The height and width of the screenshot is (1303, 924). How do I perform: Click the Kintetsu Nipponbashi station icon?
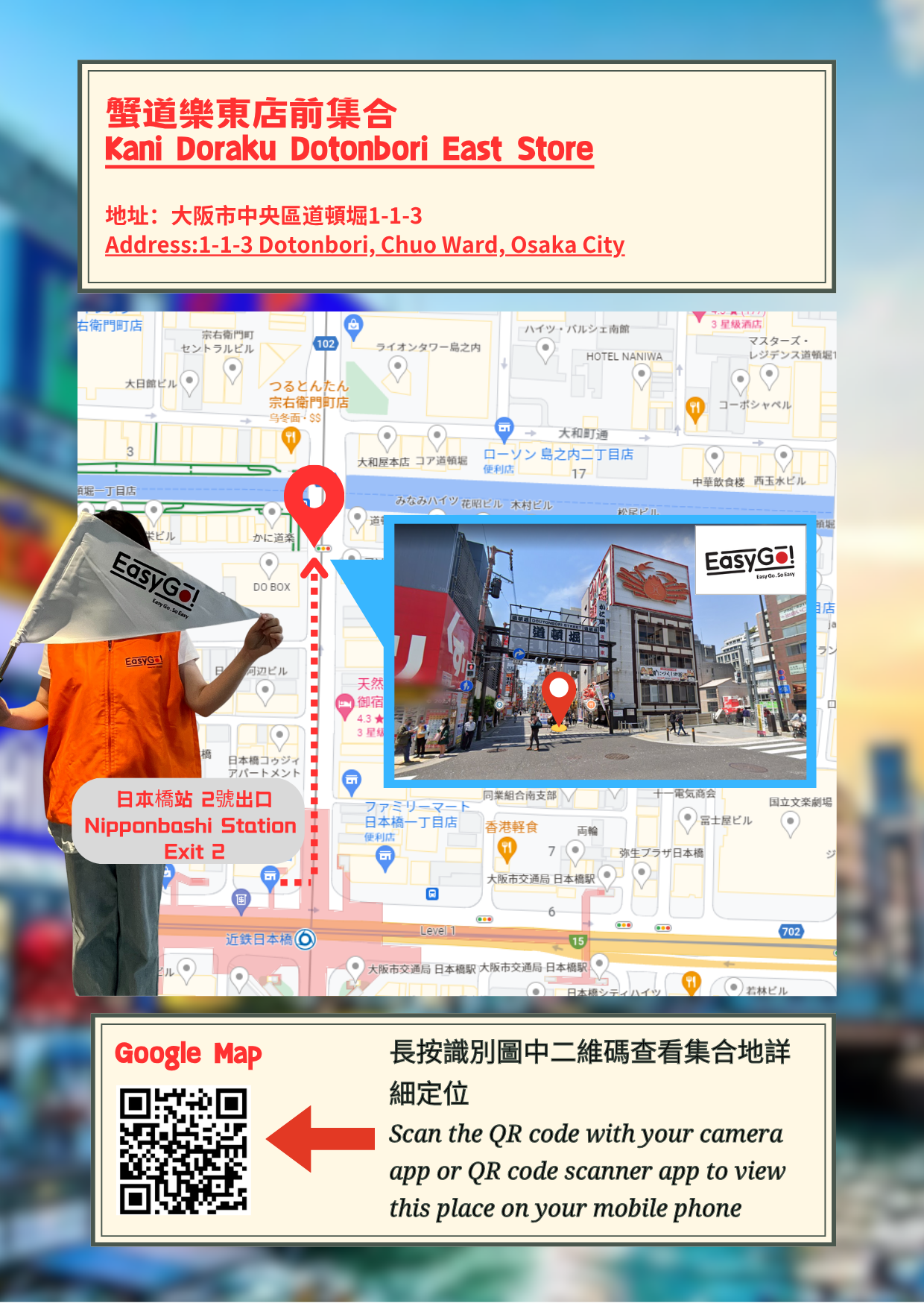pos(305,939)
